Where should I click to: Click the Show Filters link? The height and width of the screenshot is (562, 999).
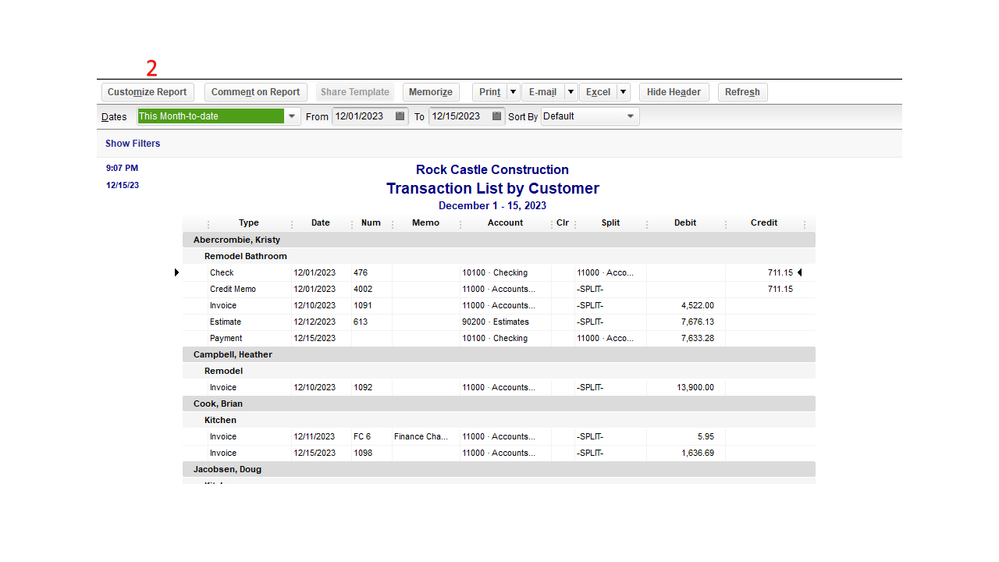point(133,143)
